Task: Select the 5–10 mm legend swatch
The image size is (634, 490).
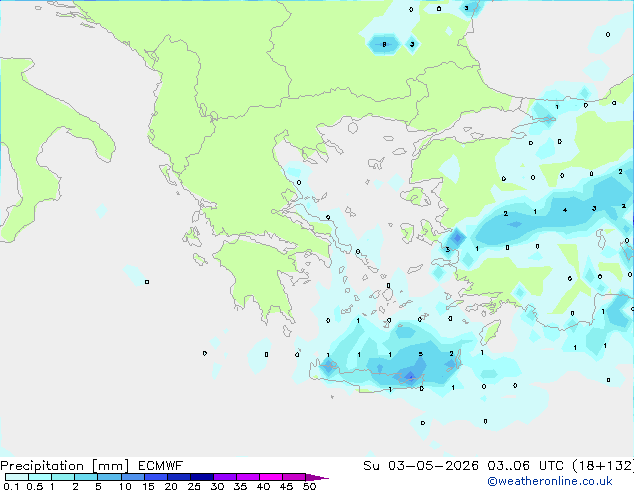Action: tap(109, 477)
